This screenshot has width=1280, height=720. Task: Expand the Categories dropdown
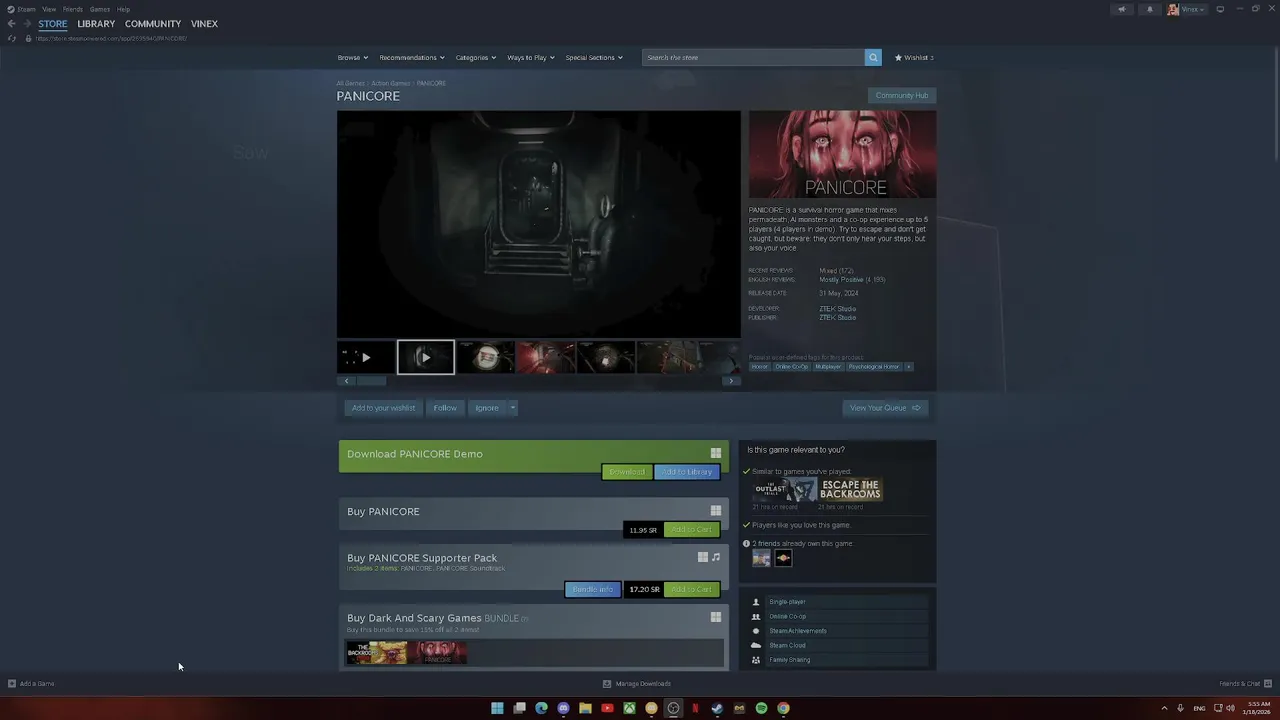point(476,57)
